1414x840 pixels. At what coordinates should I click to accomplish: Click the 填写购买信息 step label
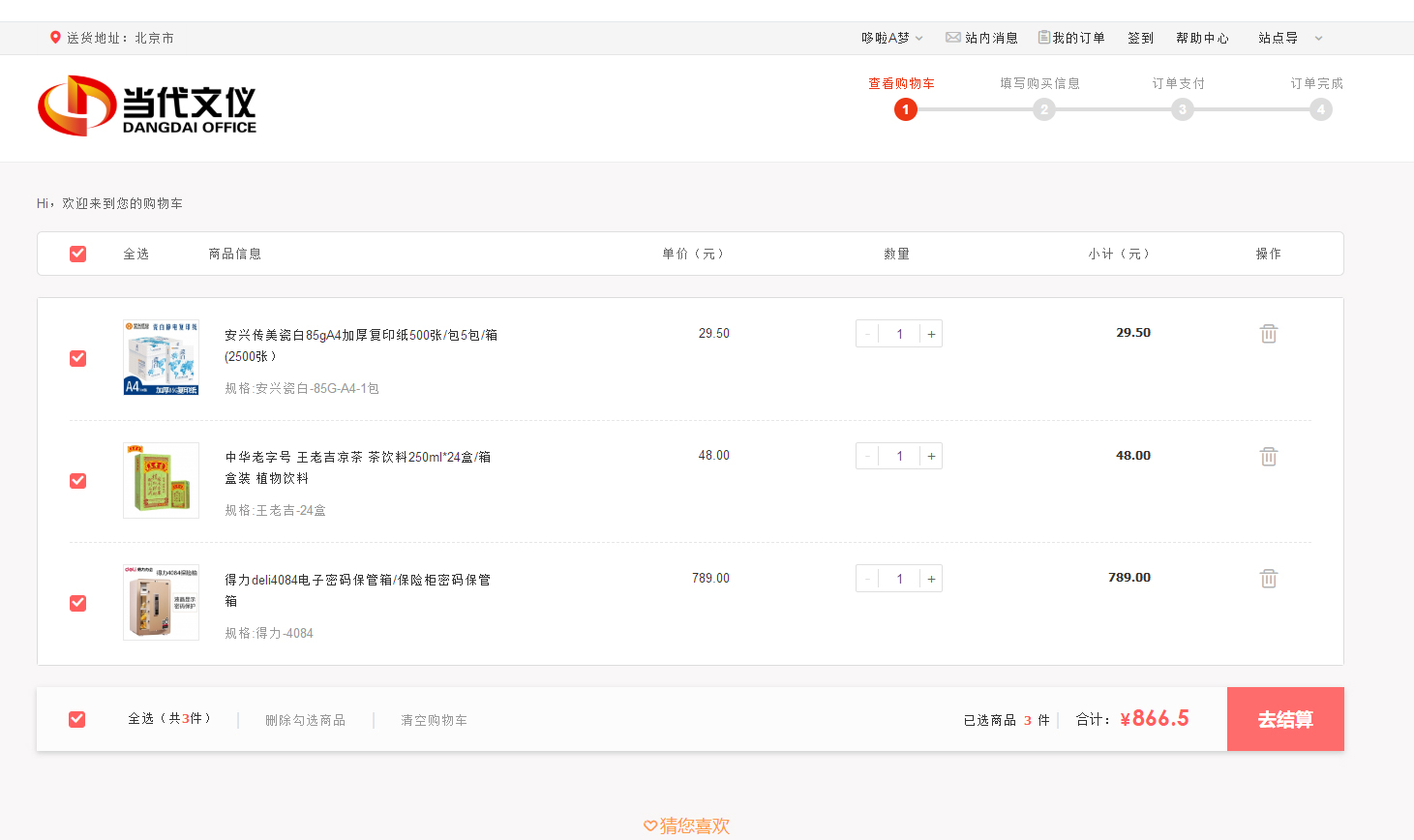coord(1039,83)
